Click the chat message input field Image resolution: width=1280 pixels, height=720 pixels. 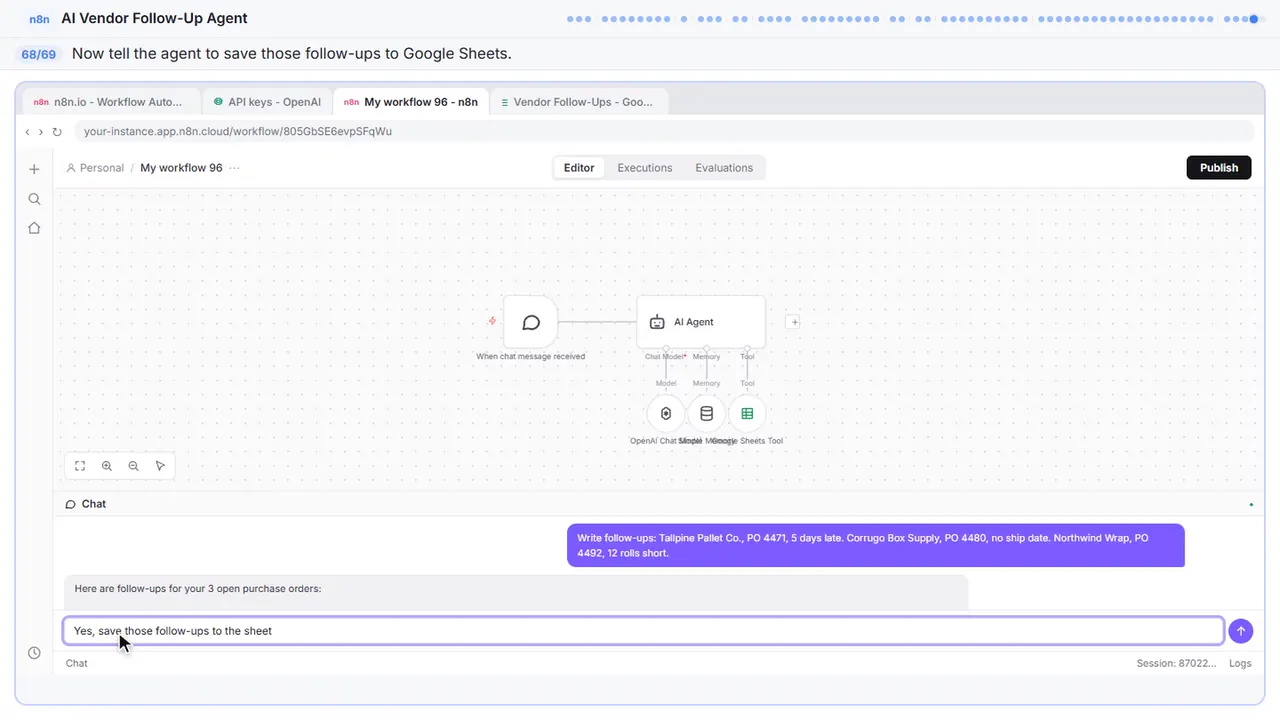(x=643, y=631)
